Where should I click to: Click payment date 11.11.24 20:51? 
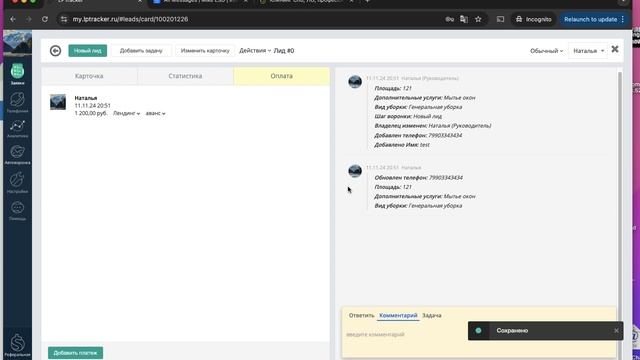pyautogui.click(x=93, y=106)
